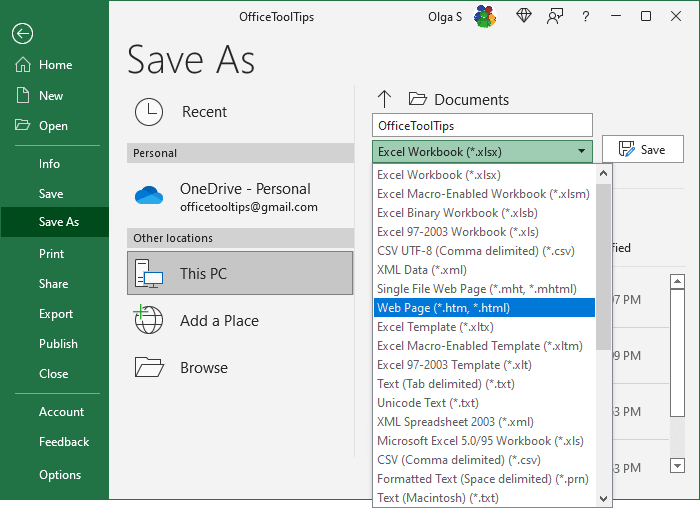Click the This PC computer icon
Viewport: 700px width, 508px height.
click(149, 273)
